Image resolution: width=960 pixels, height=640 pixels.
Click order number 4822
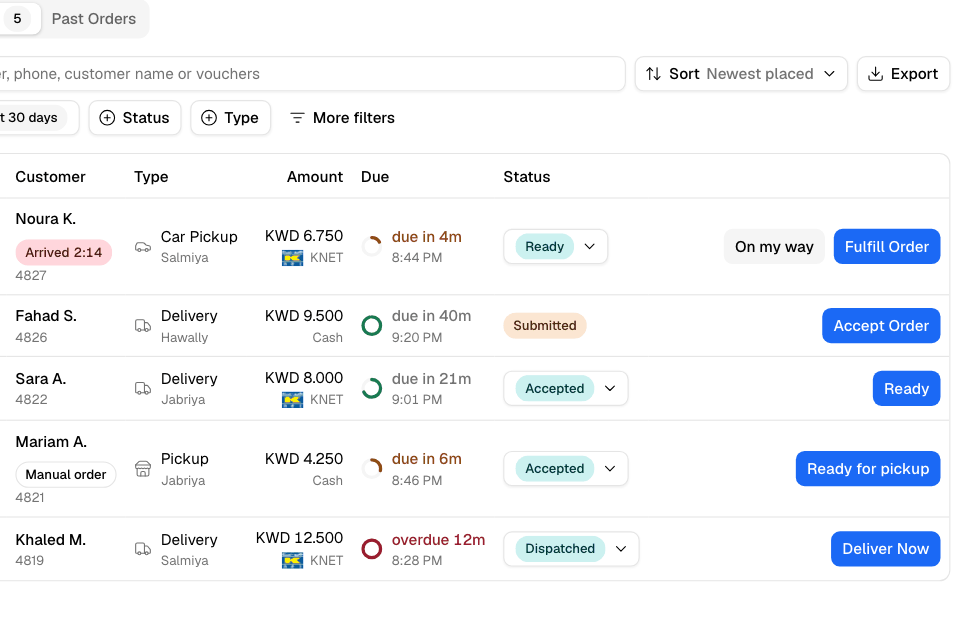(31, 400)
